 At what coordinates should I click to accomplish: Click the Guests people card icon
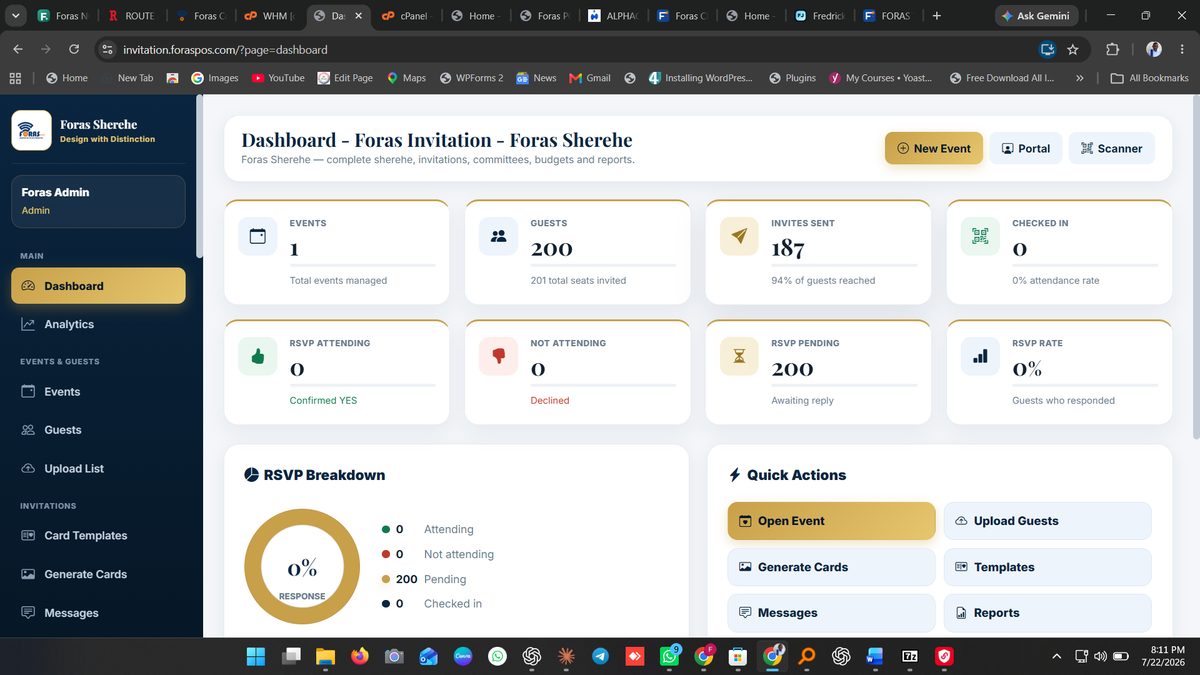[498, 236]
